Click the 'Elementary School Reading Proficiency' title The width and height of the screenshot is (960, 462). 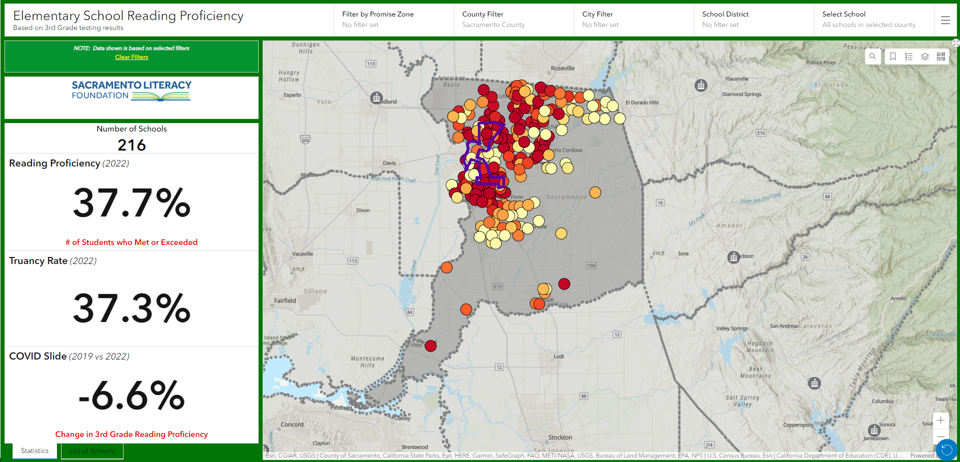pyautogui.click(x=128, y=16)
